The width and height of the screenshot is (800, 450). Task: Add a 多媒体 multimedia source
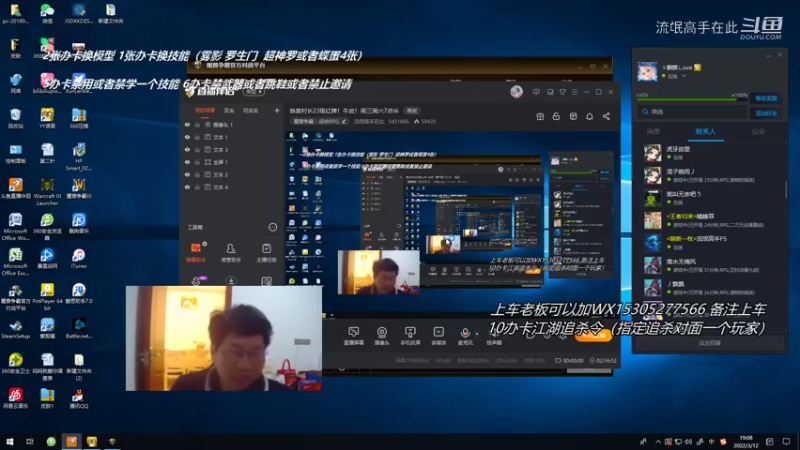tap(438, 336)
